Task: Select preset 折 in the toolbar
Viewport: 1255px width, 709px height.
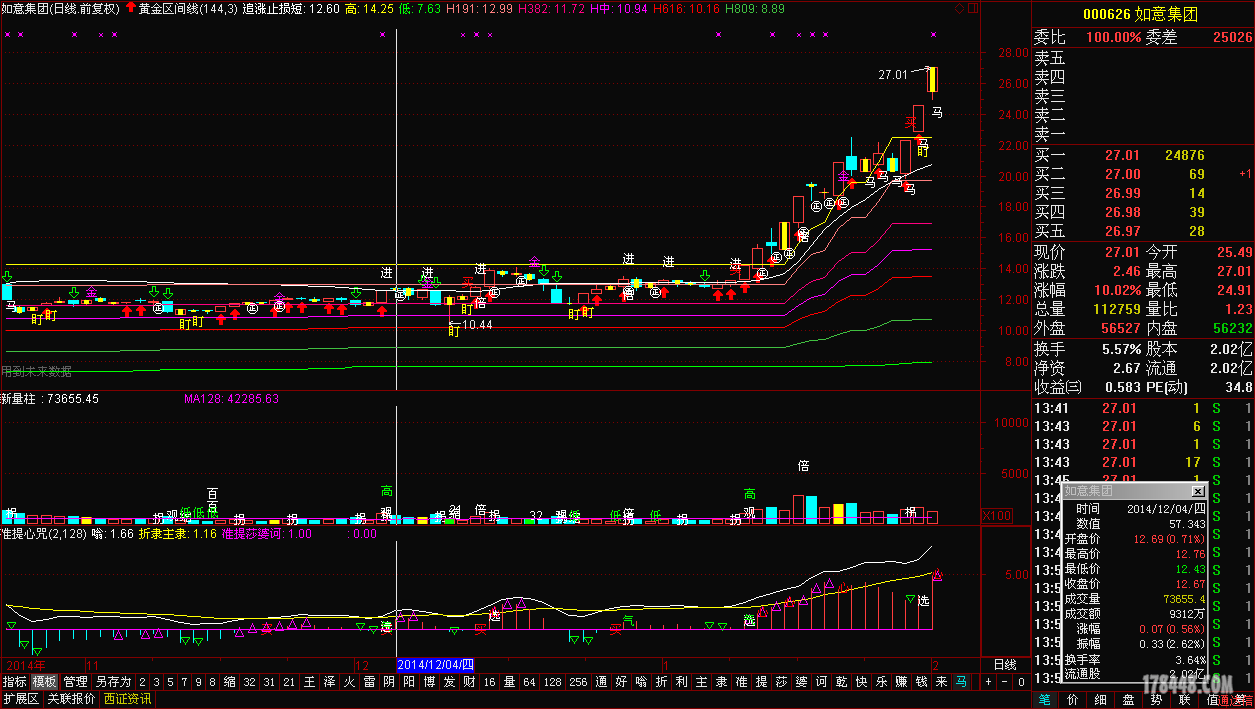Action: pos(661,681)
